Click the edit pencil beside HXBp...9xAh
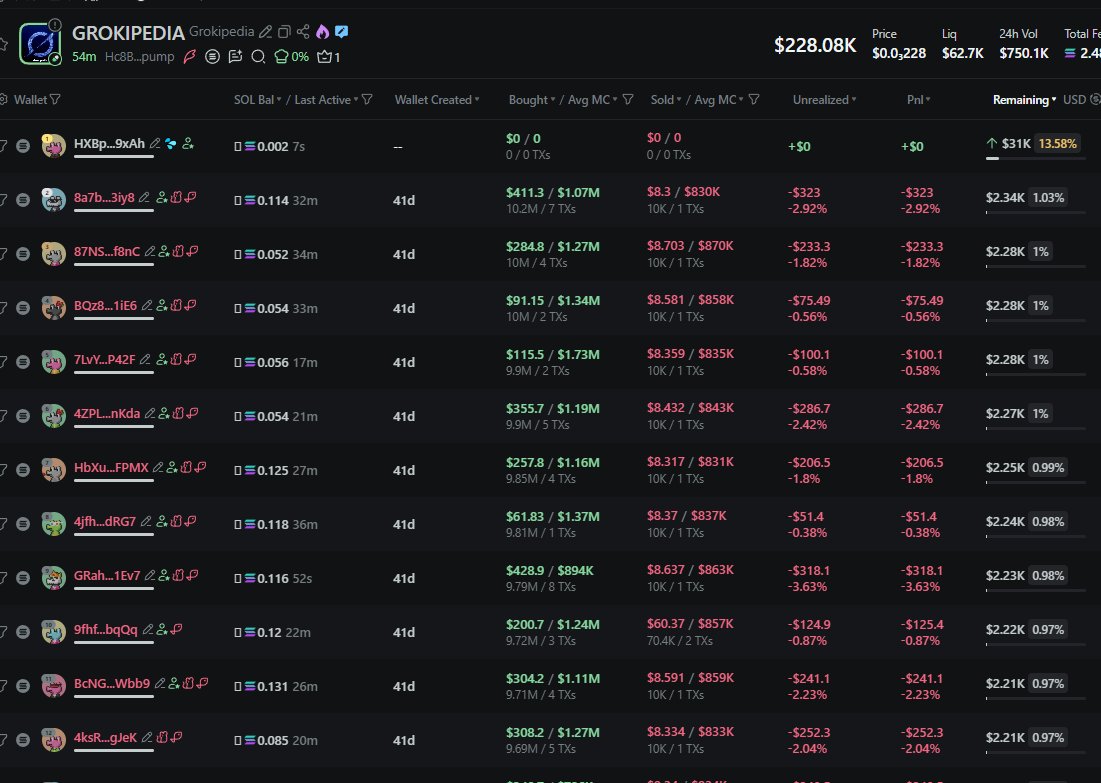Viewport: 1101px width, 783px height. click(154, 143)
